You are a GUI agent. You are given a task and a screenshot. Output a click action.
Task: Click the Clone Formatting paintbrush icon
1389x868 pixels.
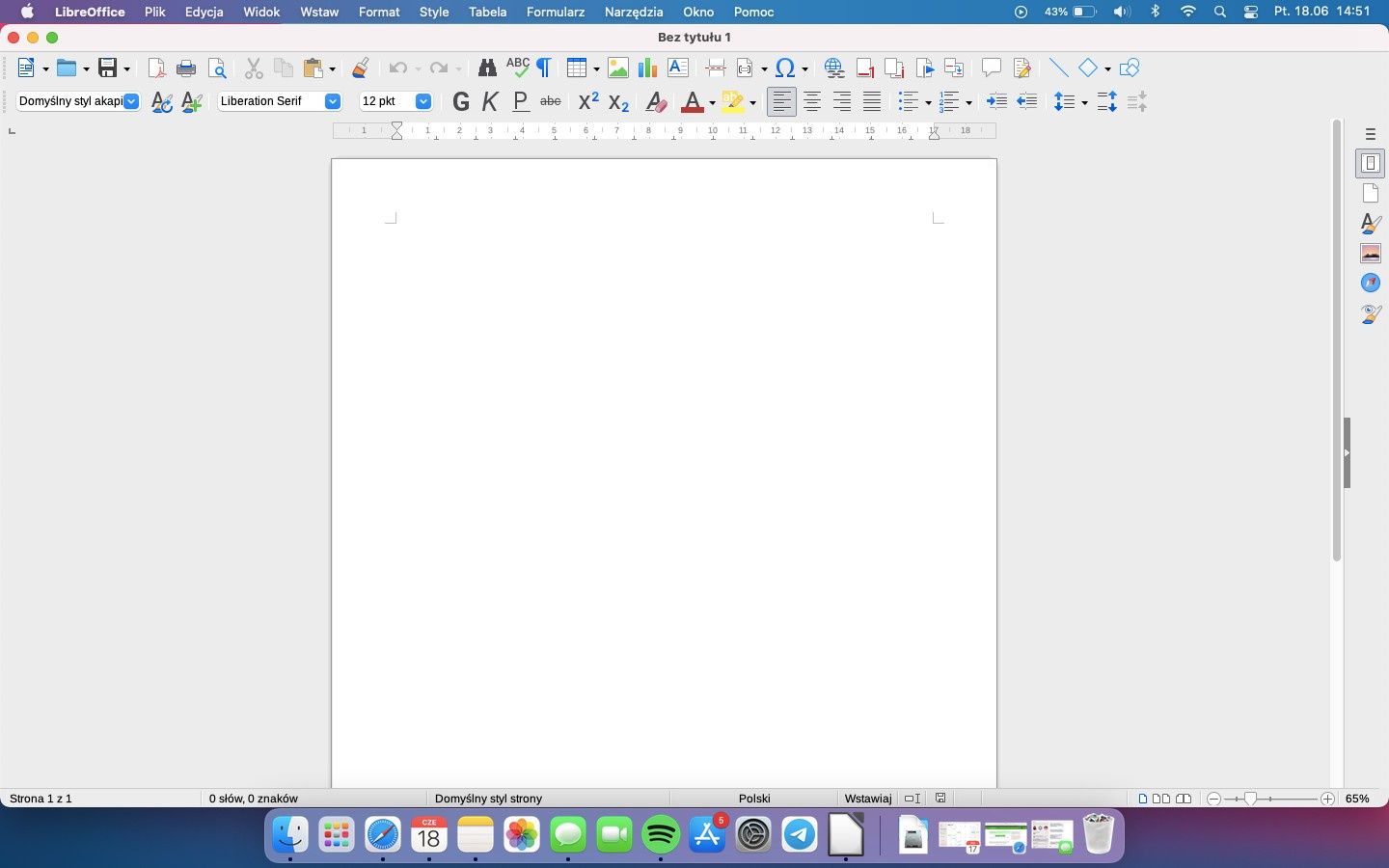[361, 68]
